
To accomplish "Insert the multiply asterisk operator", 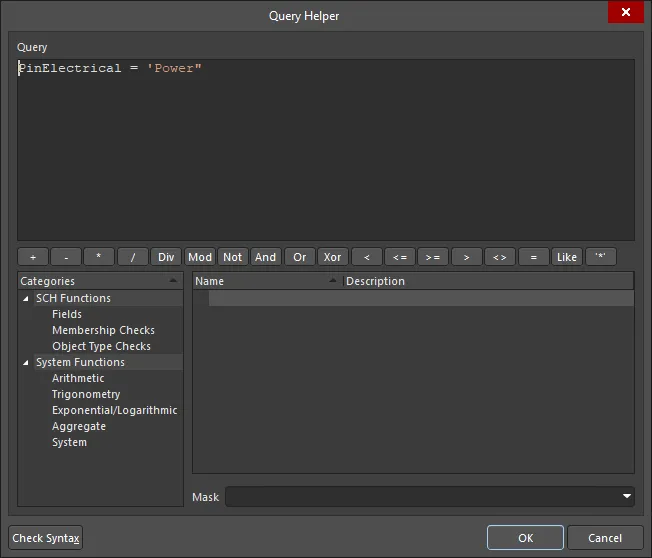I will (99, 257).
